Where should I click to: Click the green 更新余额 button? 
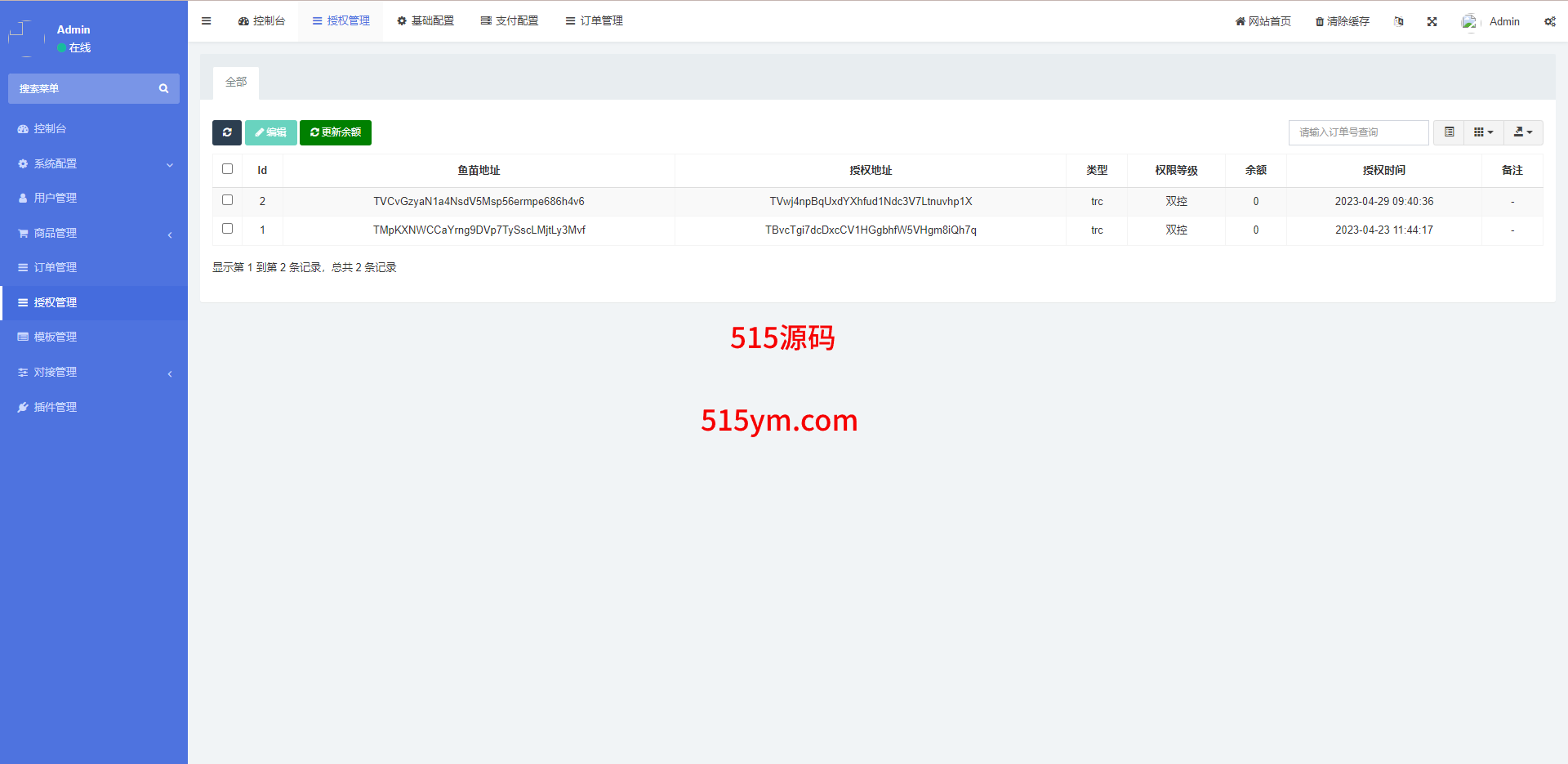click(336, 132)
